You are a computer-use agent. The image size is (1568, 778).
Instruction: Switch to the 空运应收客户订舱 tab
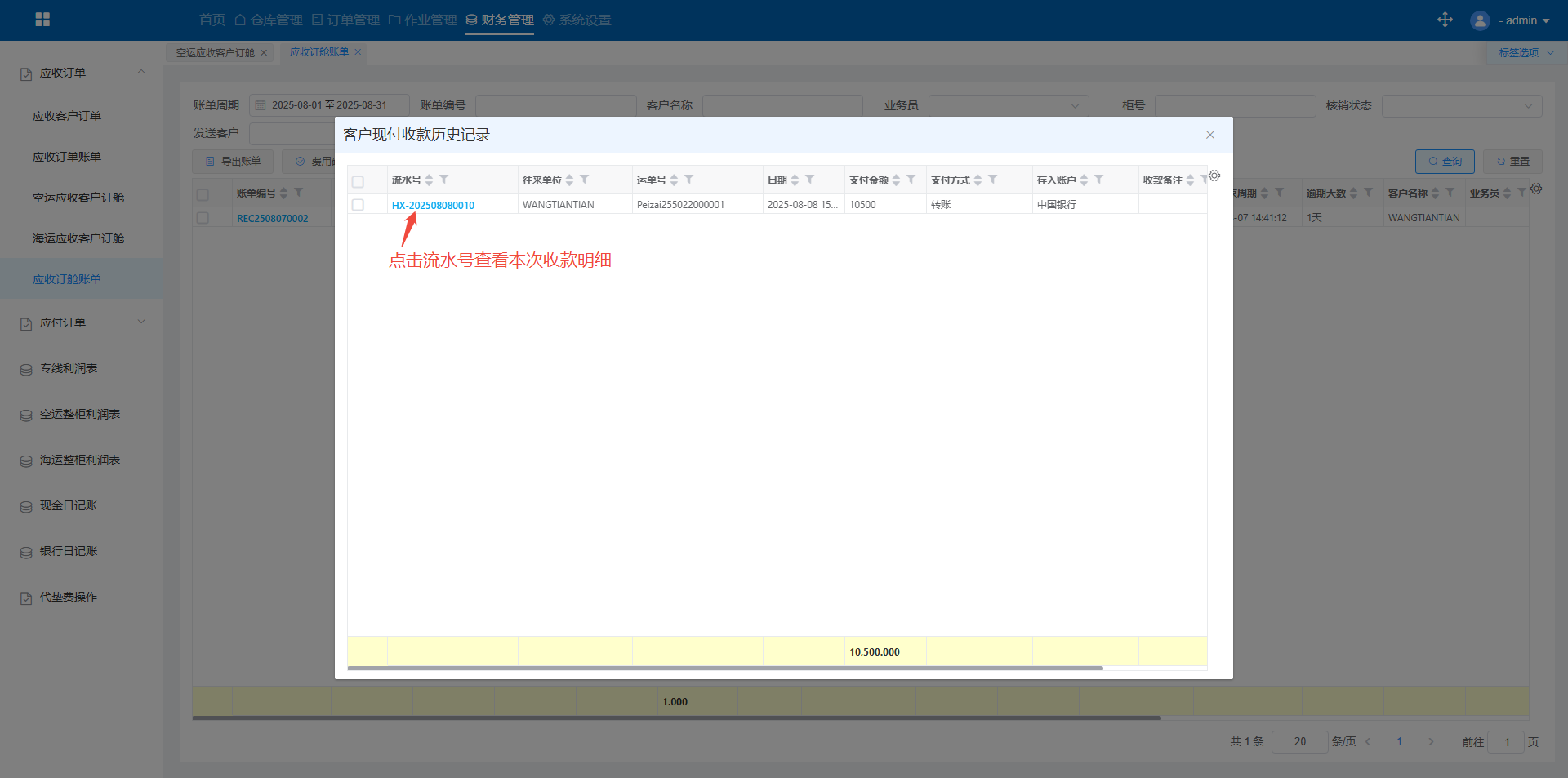pyautogui.click(x=216, y=52)
